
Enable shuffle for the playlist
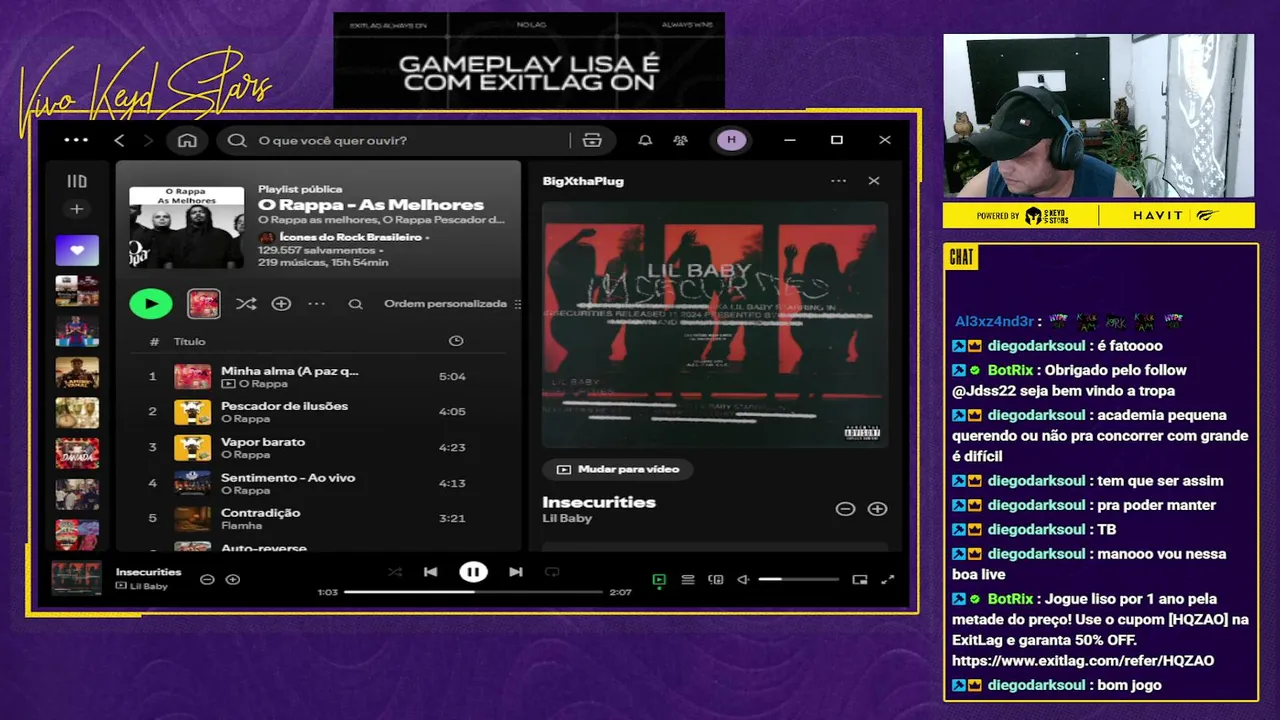point(246,304)
